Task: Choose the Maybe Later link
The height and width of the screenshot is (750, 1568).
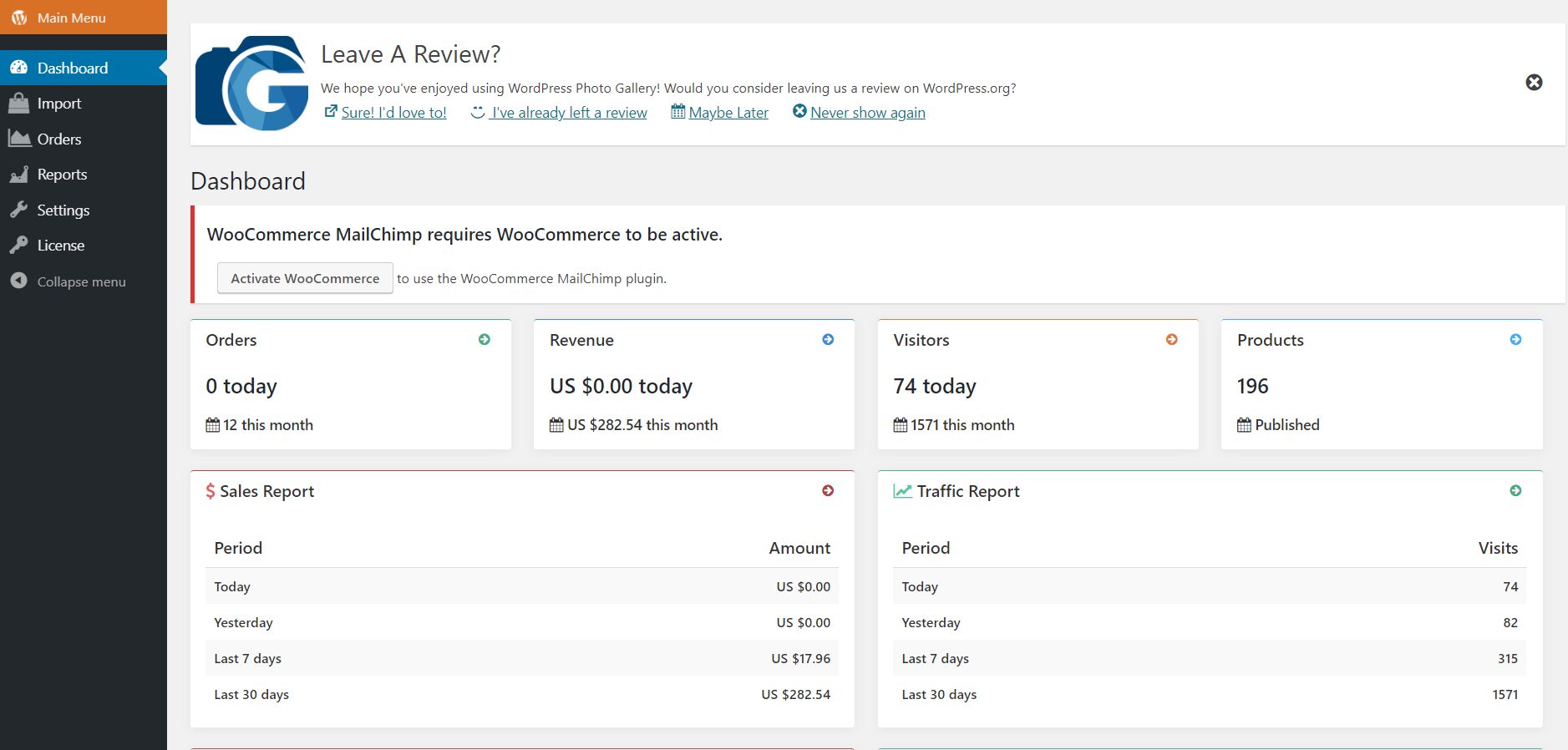Action: coord(728,113)
